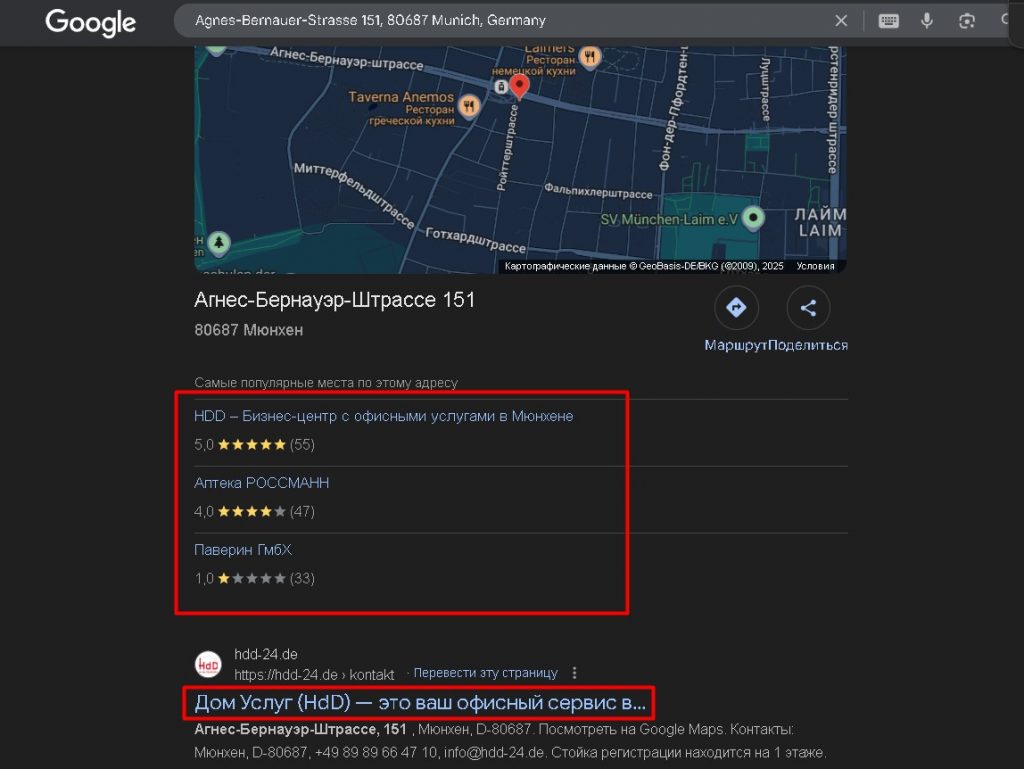This screenshot has width=1024, height=769.
Task: Click the SV München-Laim e.V label
Action: (x=669, y=219)
